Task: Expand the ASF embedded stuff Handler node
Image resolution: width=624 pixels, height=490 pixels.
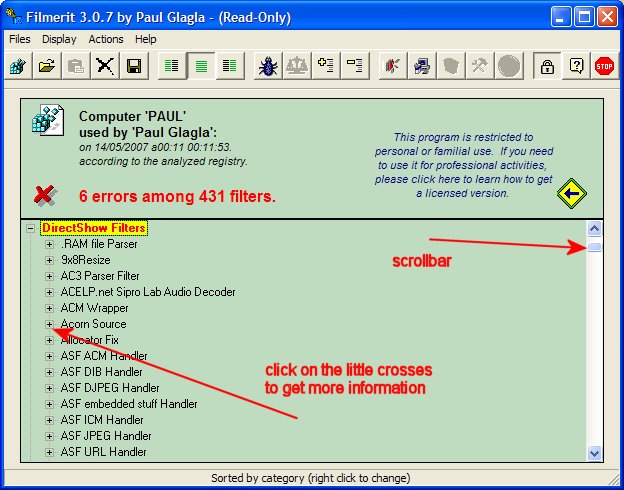Action: coord(49,404)
